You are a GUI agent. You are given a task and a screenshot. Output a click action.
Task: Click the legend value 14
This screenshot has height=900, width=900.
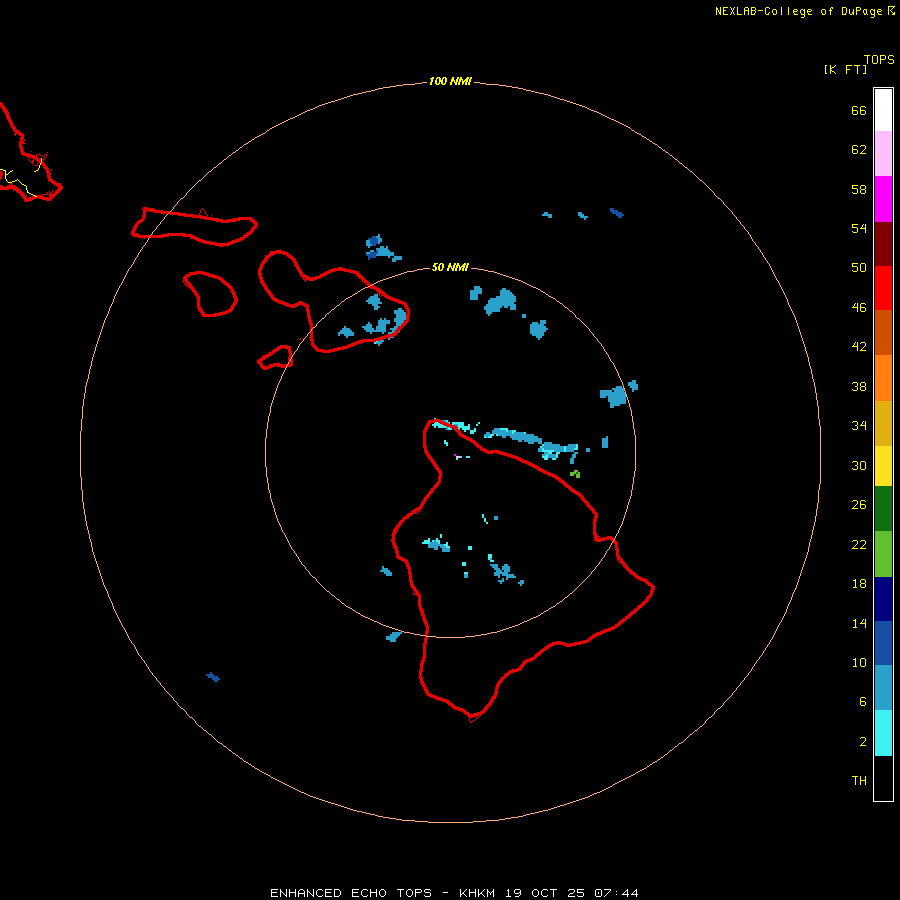tap(859, 623)
